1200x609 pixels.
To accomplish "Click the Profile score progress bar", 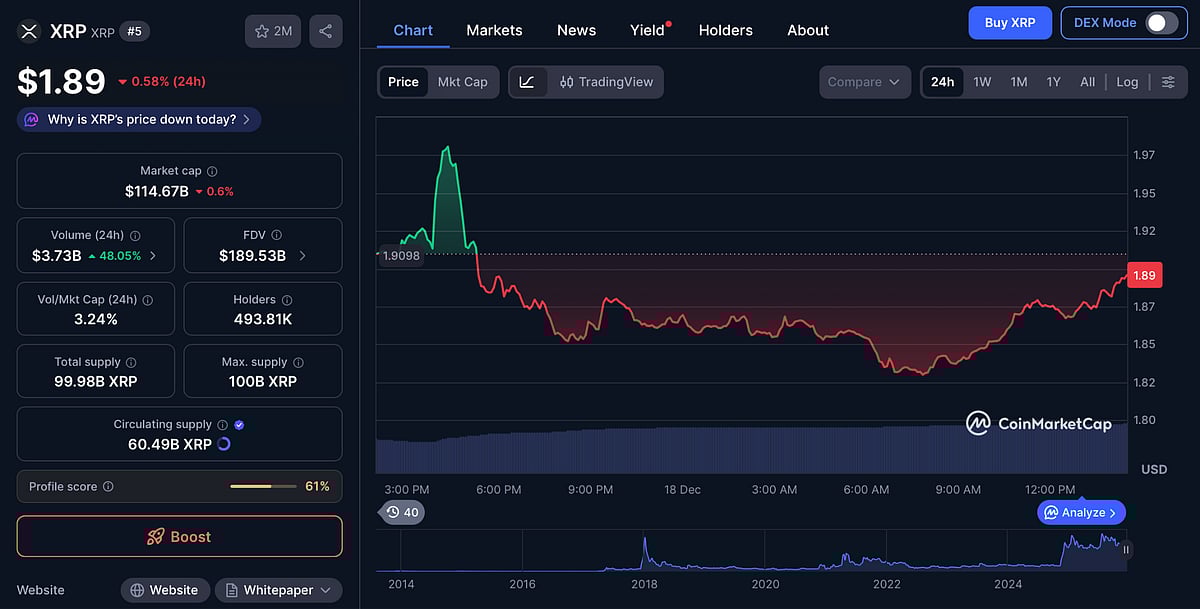I will tap(263, 486).
